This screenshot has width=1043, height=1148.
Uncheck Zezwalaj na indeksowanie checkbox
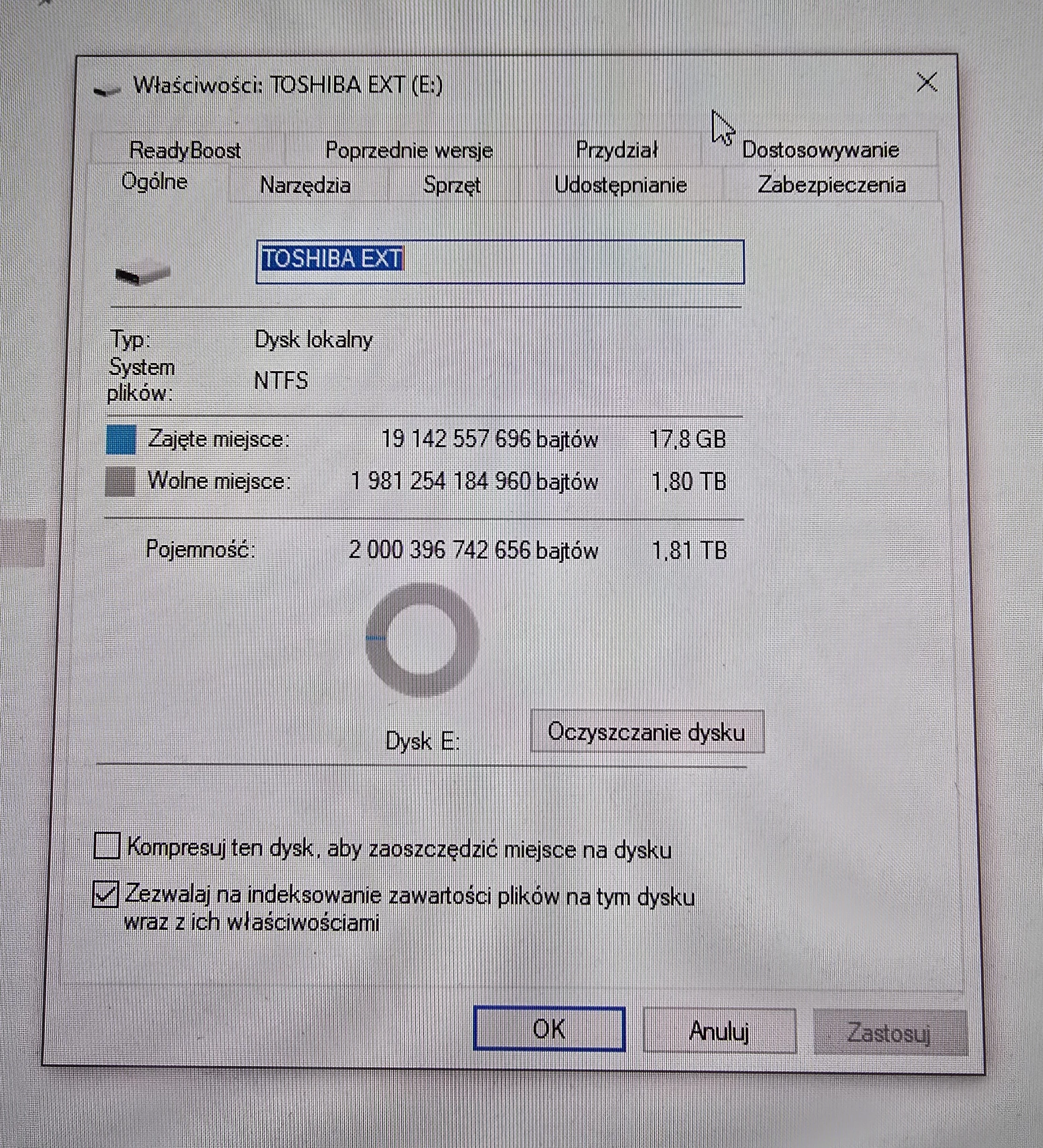click(106, 894)
